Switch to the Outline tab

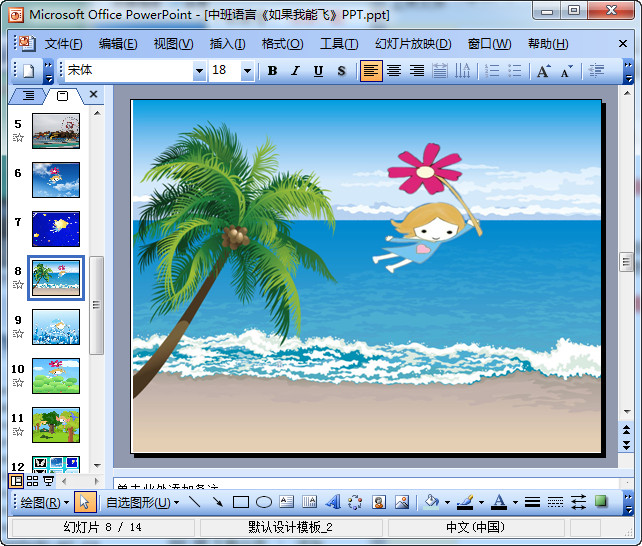coord(28,95)
